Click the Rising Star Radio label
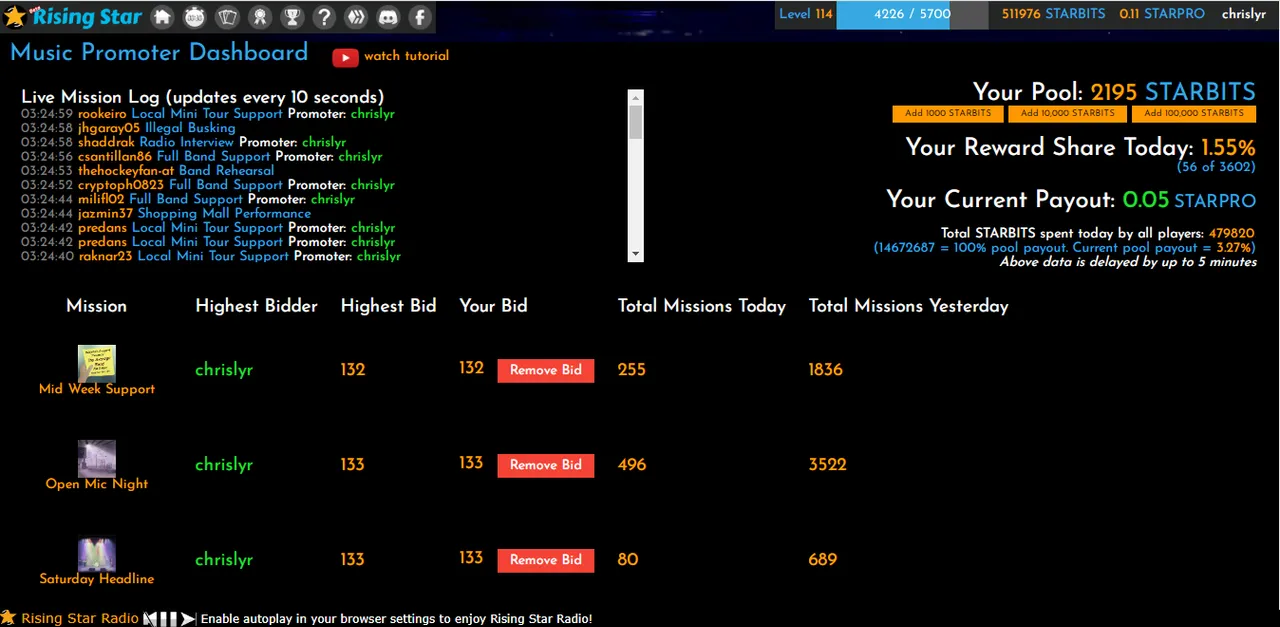Image resolution: width=1280 pixels, height=627 pixels. click(x=80, y=619)
